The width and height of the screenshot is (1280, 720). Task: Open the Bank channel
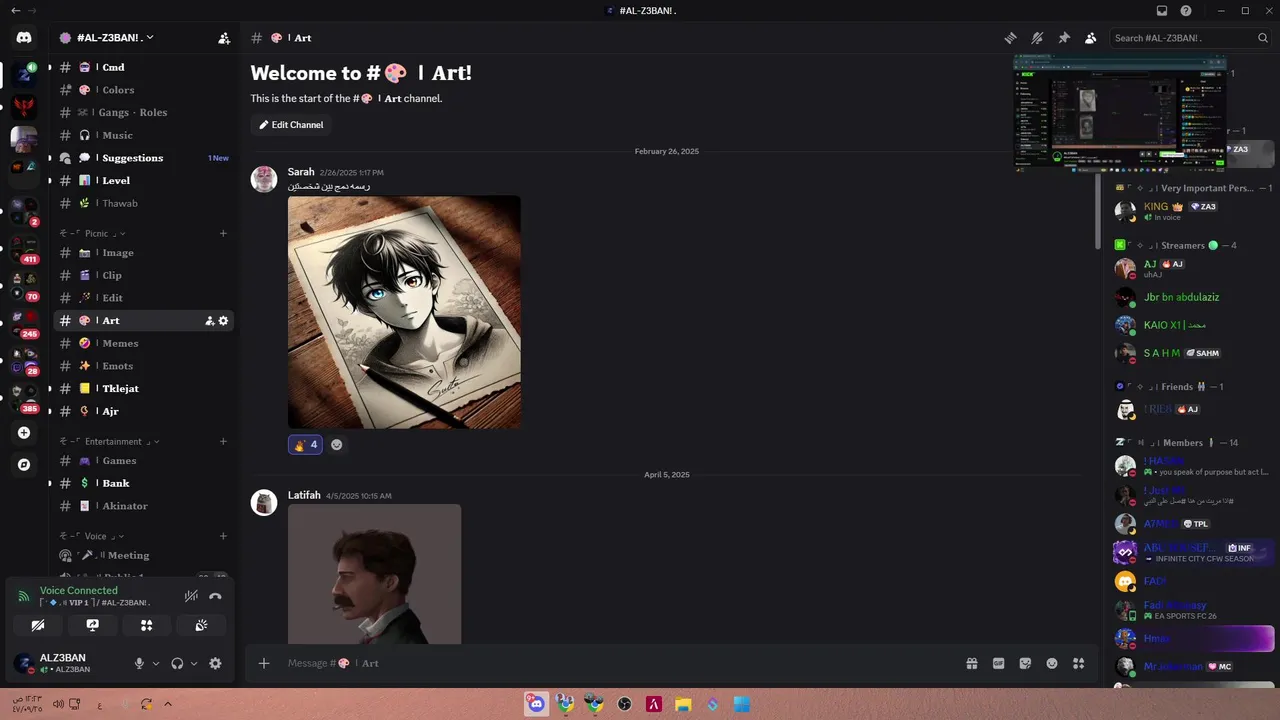143,483
